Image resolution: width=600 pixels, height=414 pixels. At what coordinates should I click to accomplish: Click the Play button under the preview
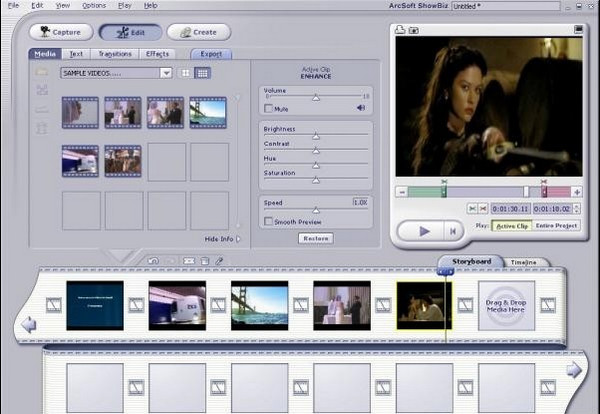pos(424,231)
